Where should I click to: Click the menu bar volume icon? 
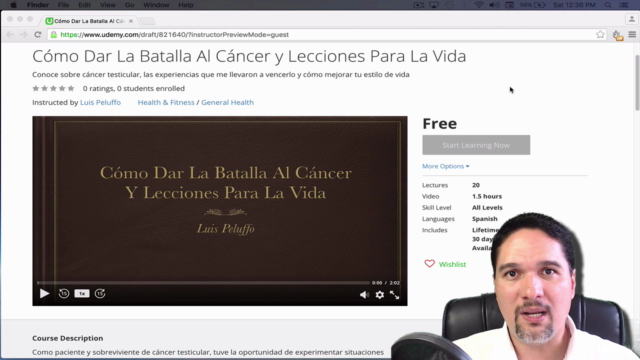pyautogui.click(x=494, y=5)
